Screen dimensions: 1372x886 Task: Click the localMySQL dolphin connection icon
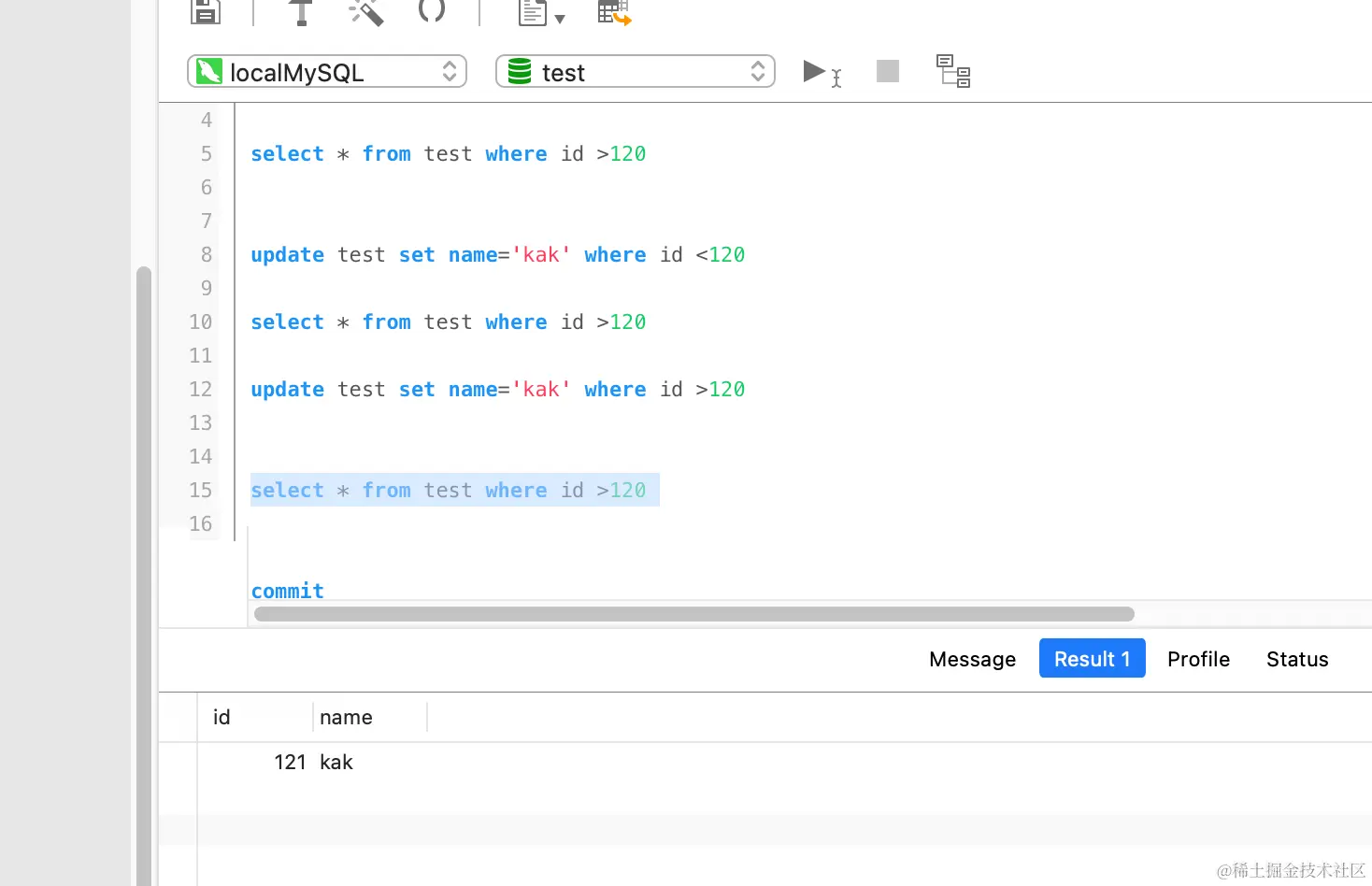click(209, 71)
